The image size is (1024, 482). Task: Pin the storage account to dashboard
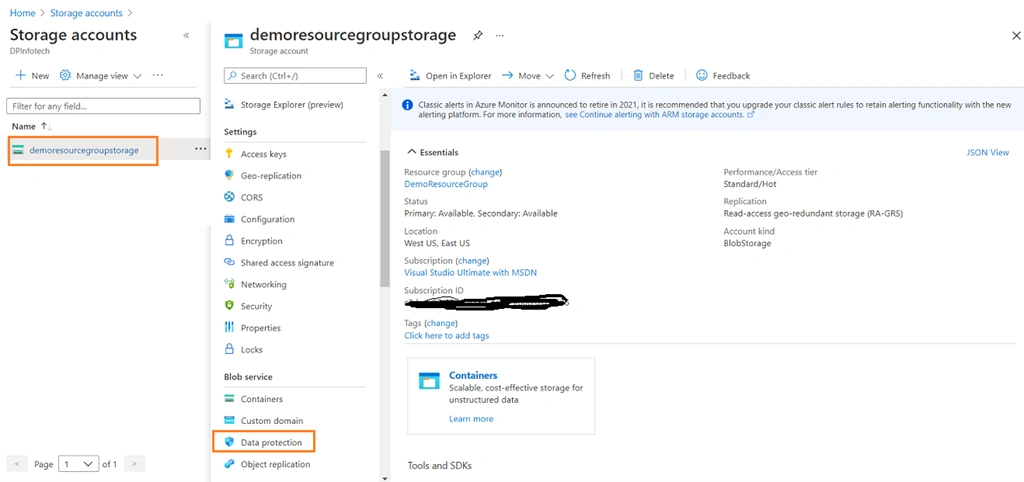click(477, 36)
